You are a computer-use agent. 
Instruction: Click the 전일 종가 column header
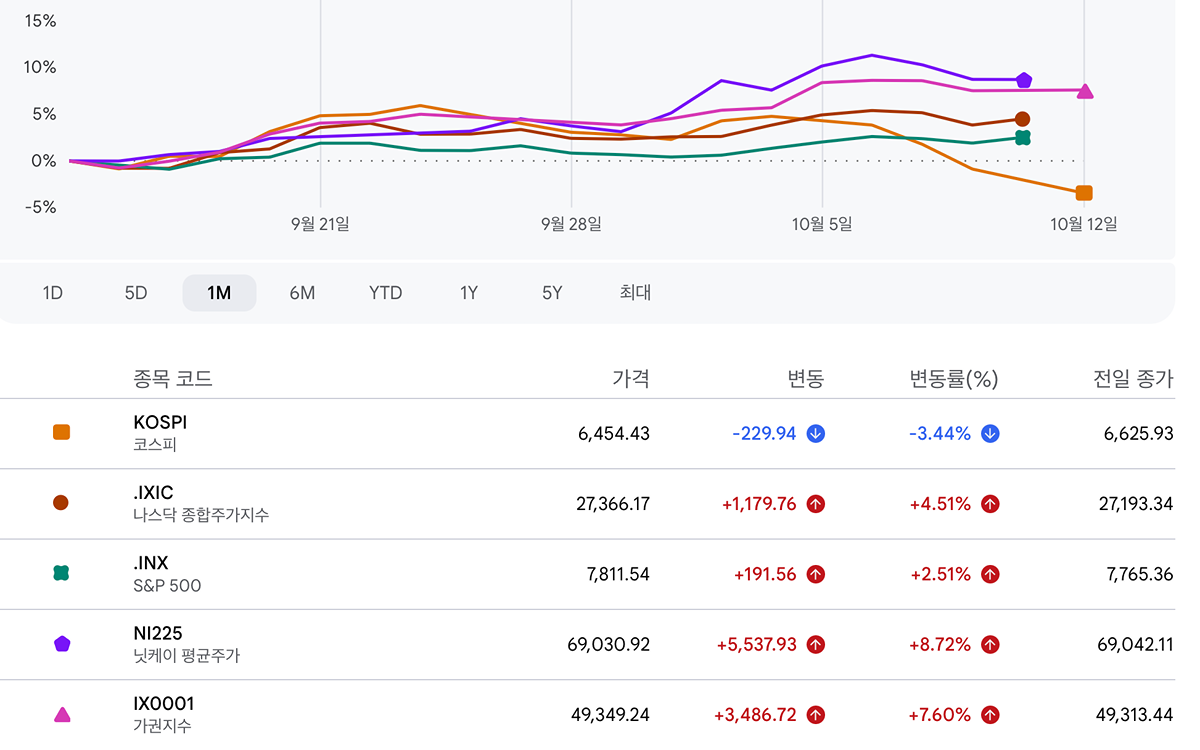pyautogui.click(x=1134, y=379)
